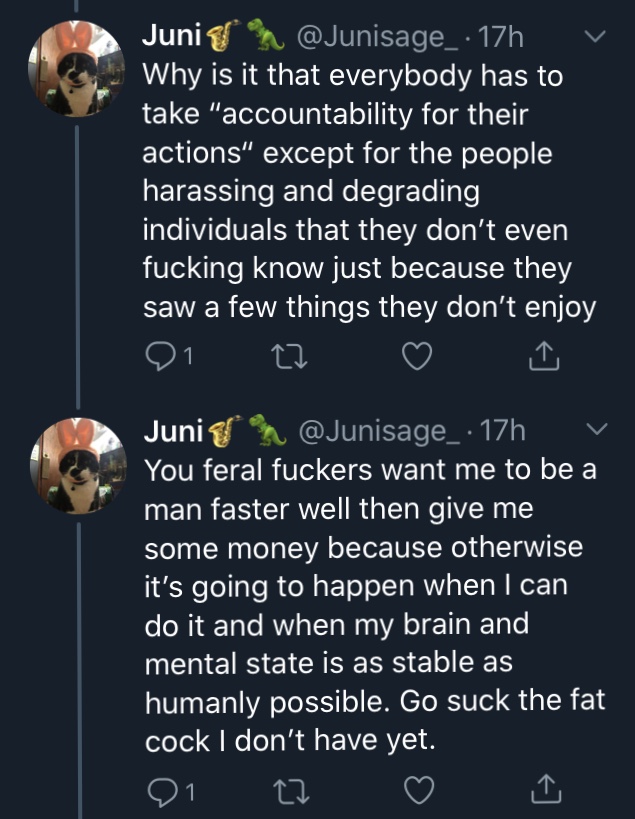Open the 17h timestamp on second tweet
The height and width of the screenshot is (819, 635).
[x=502, y=430]
